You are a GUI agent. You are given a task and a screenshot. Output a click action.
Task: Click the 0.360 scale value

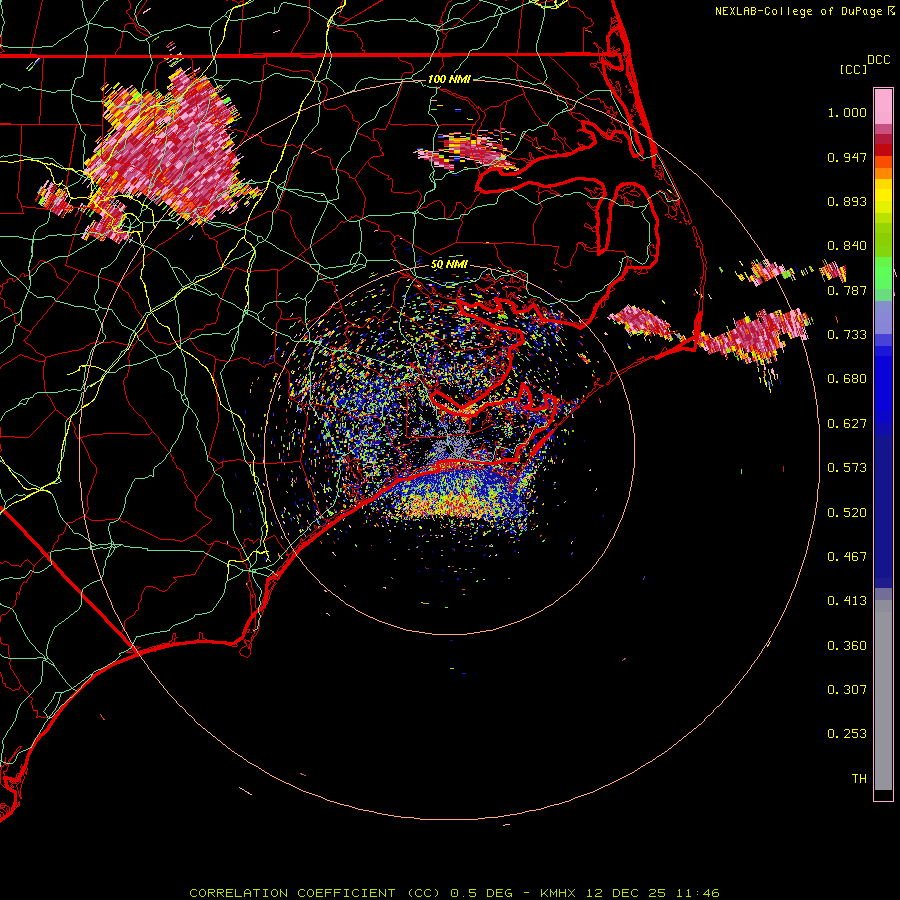pyautogui.click(x=847, y=646)
